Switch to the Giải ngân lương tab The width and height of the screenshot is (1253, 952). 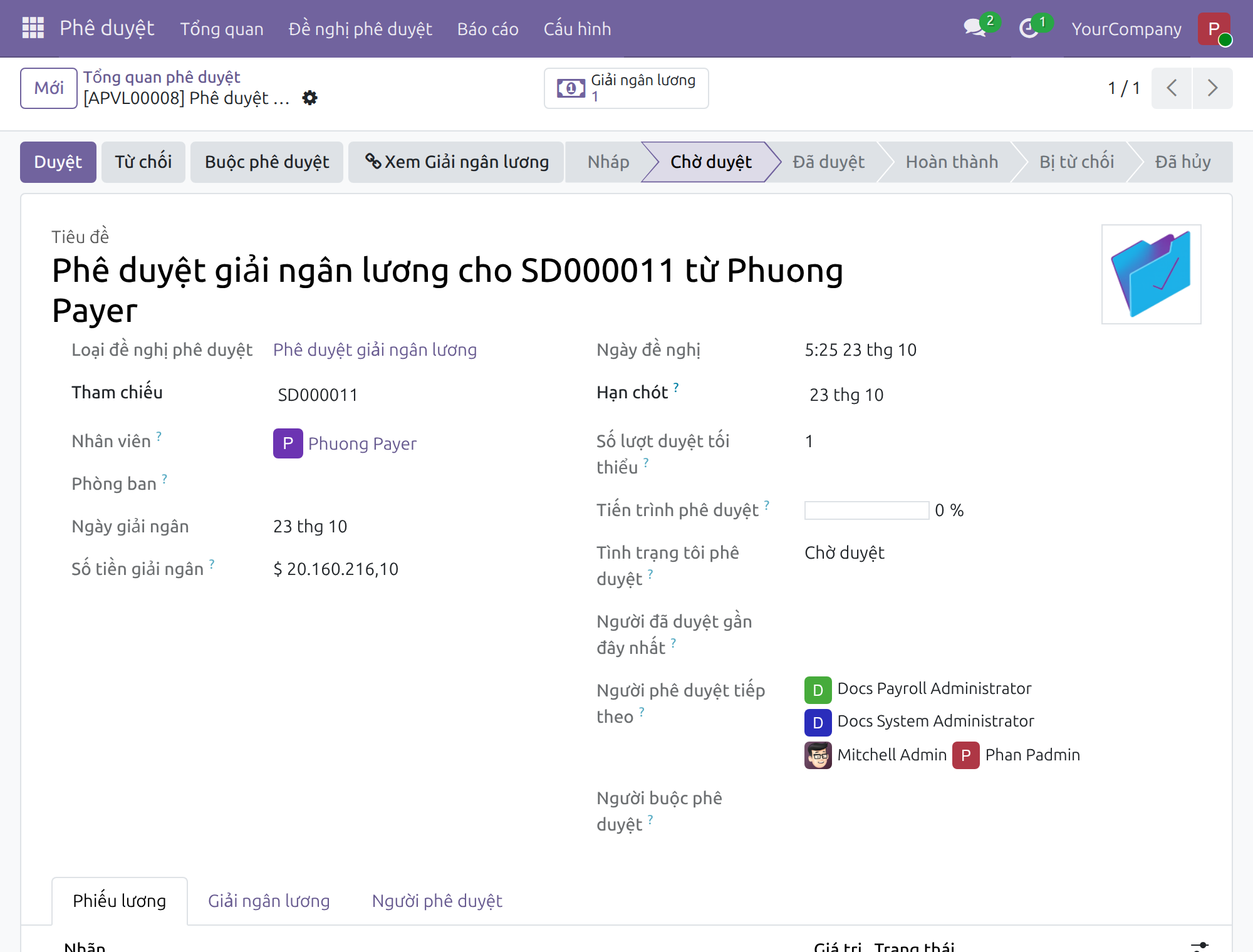coord(269,901)
